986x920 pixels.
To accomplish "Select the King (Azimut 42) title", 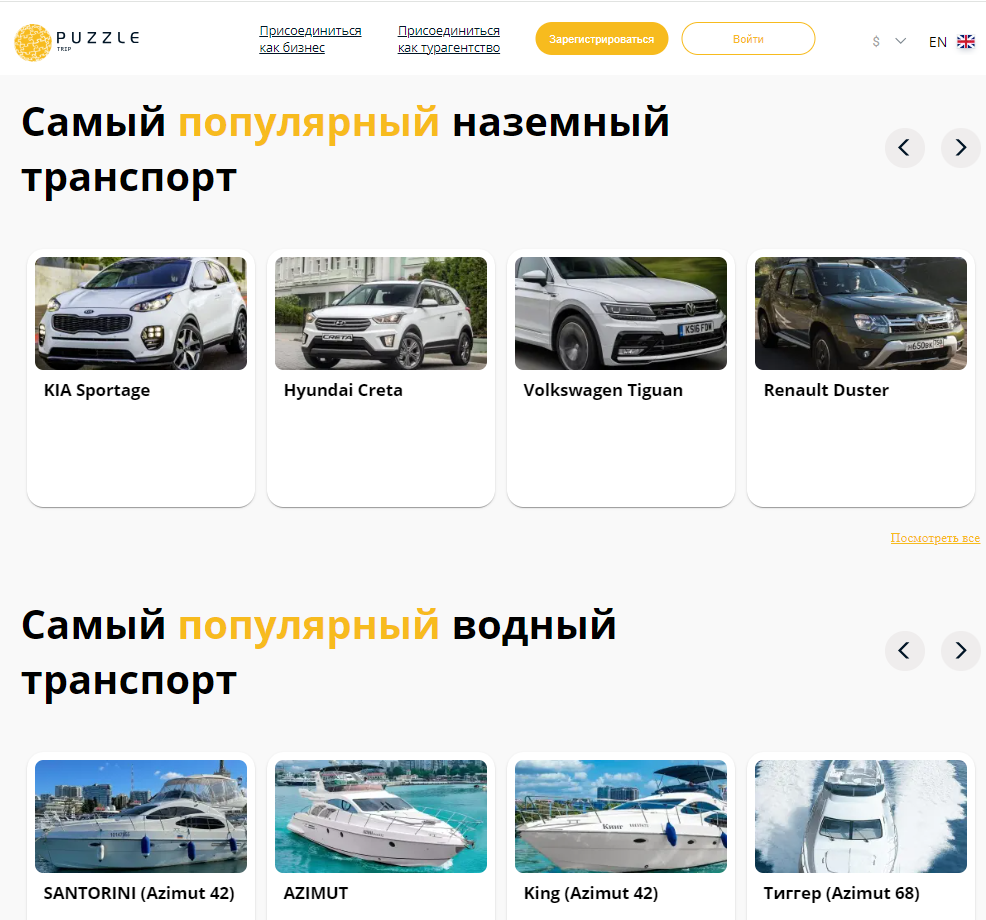I will 591,894.
